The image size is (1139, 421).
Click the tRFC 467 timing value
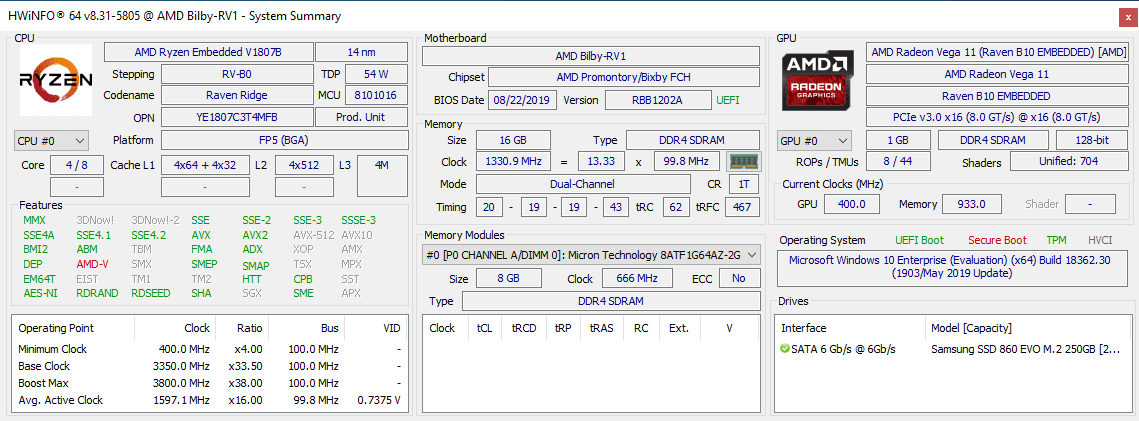tap(742, 208)
